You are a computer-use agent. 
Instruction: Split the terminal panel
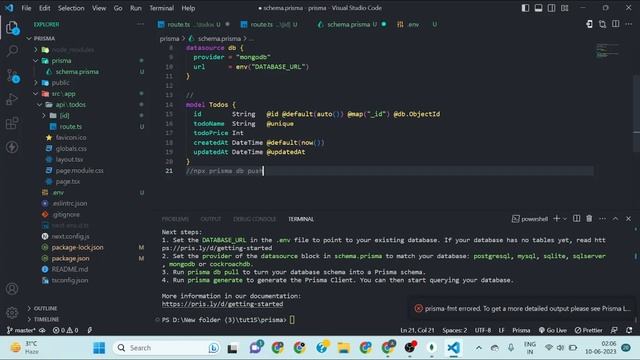click(x=576, y=219)
